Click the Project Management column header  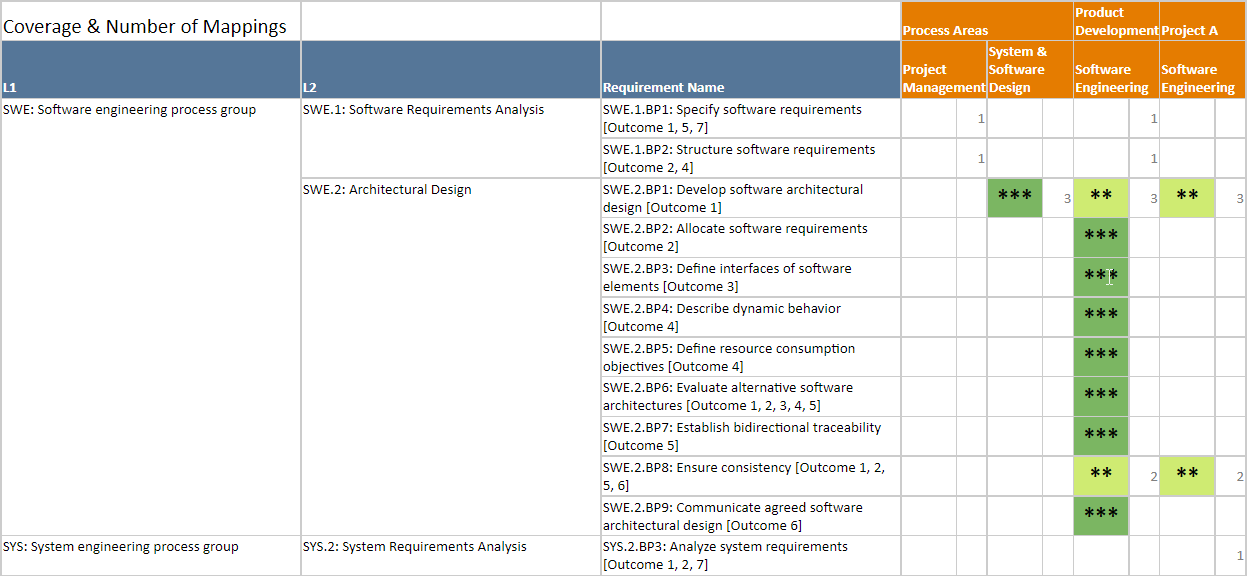[943, 78]
